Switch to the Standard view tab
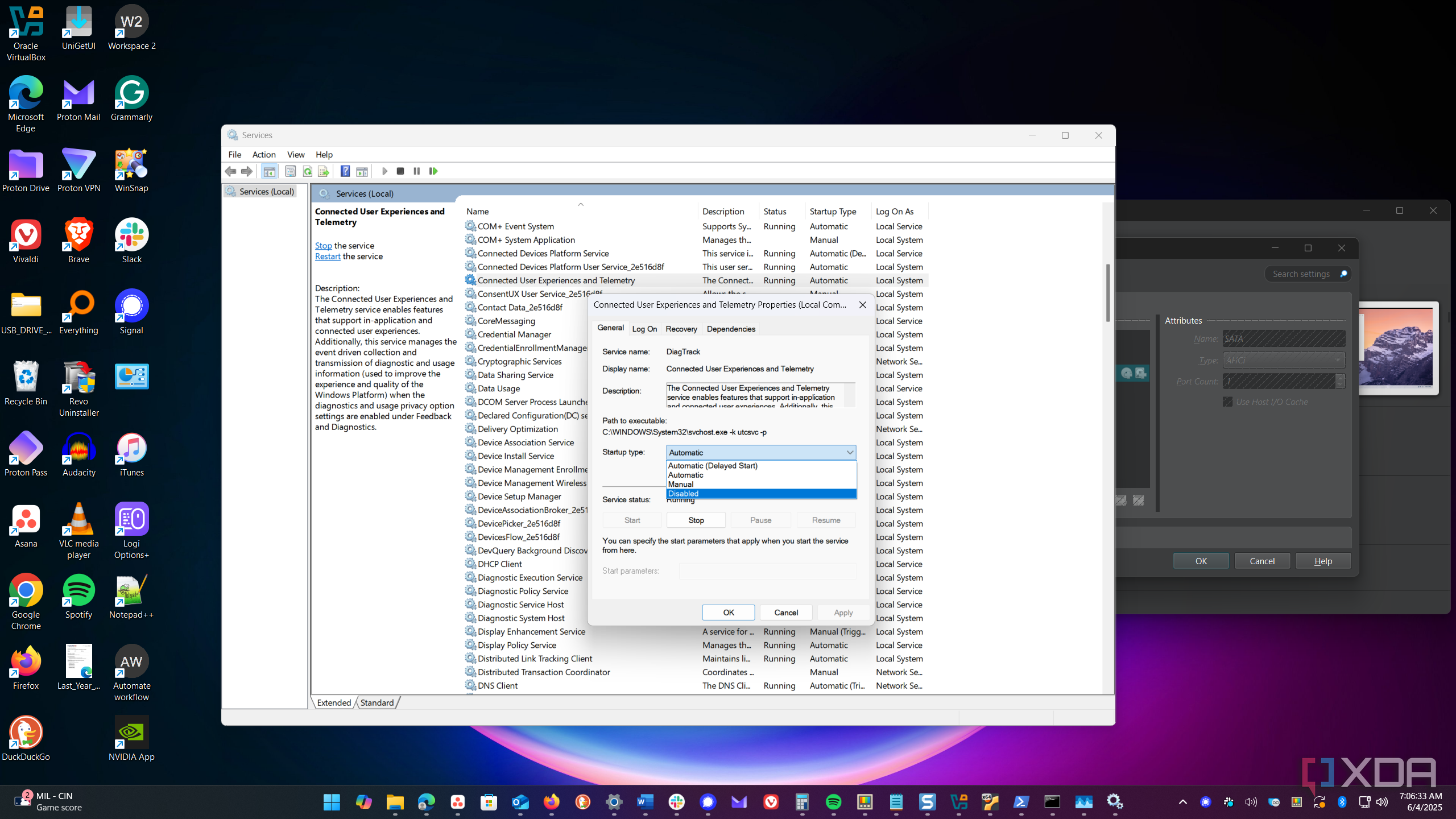The width and height of the screenshot is (1456, 819). pyautogui.click(x=377, y=703)
